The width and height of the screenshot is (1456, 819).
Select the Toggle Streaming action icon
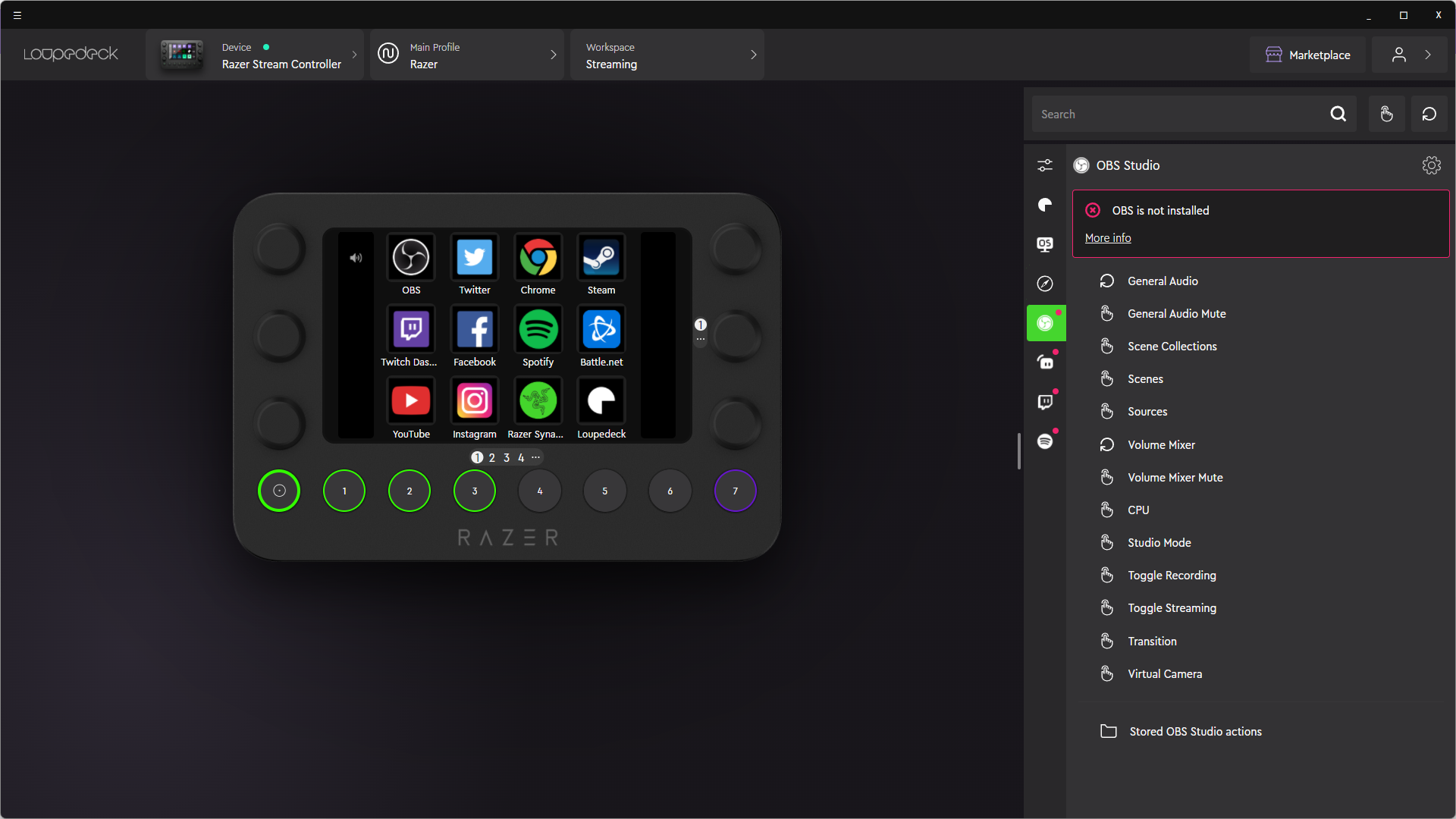click(x=1106, y=607)
